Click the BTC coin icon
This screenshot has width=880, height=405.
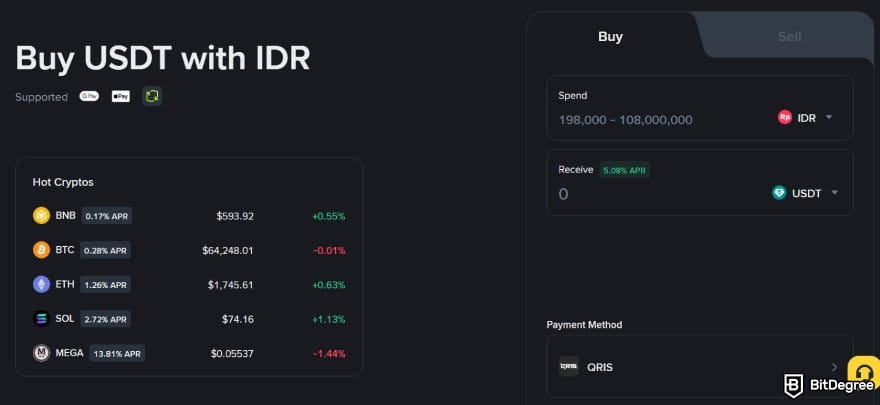coord(42,250)
